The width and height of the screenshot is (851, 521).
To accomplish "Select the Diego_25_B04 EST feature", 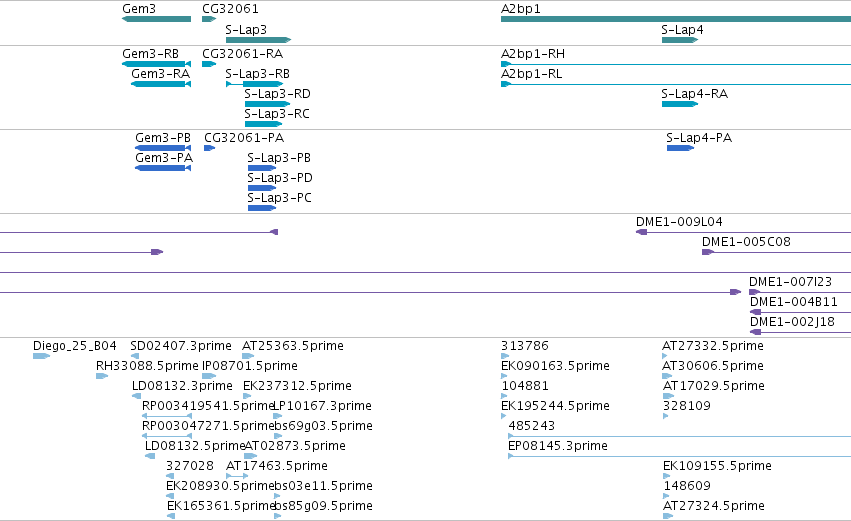I will tap(41, 356).
